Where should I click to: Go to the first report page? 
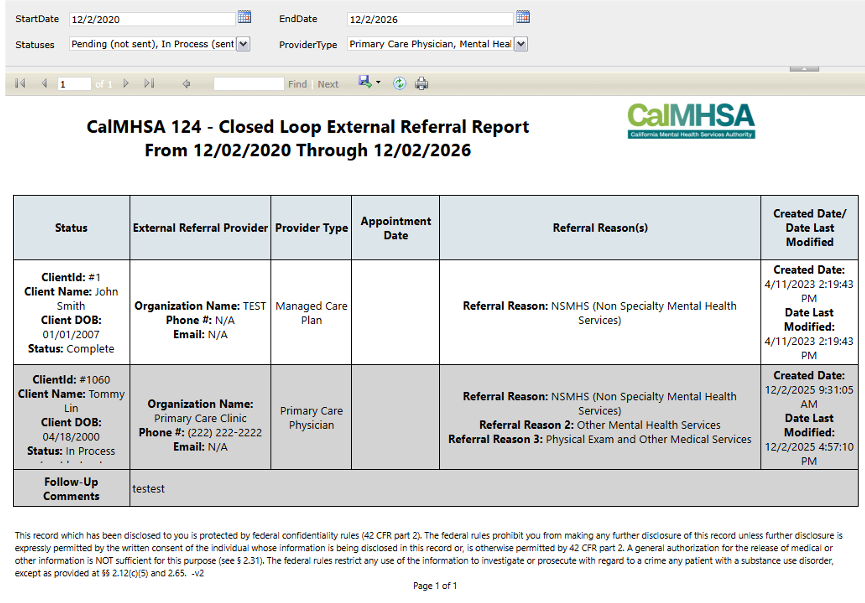click(20, 84)
